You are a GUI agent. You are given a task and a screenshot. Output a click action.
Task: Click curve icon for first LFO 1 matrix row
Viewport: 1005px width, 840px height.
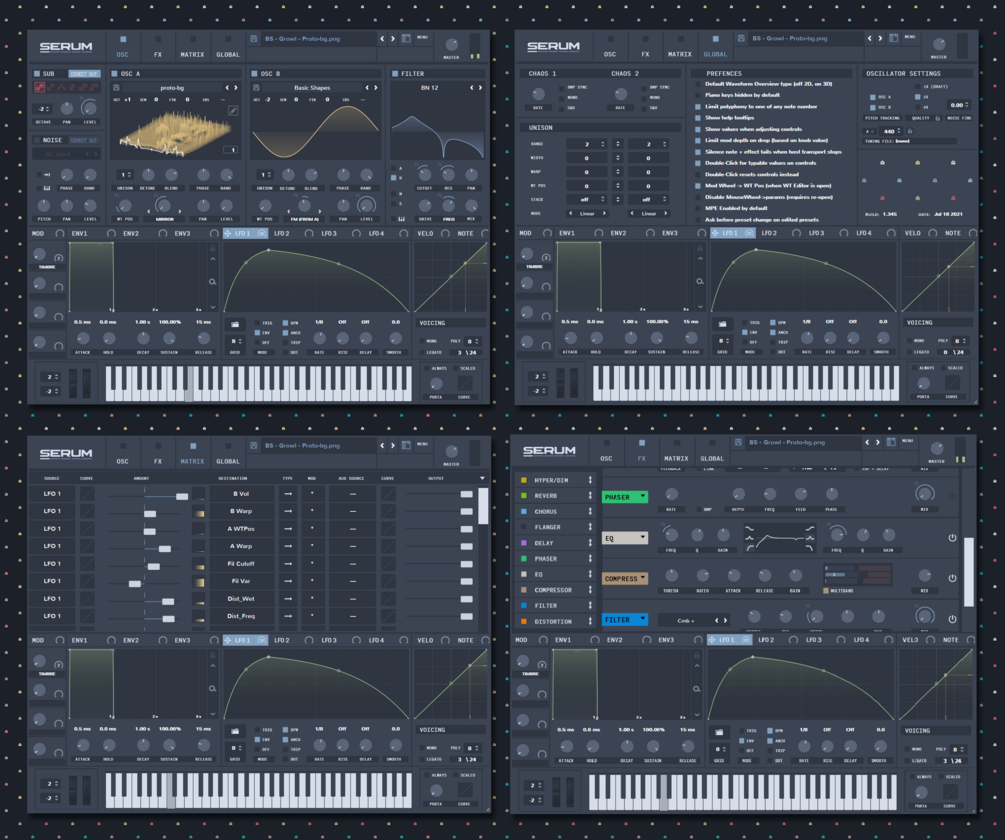click(x=87, y=493)
